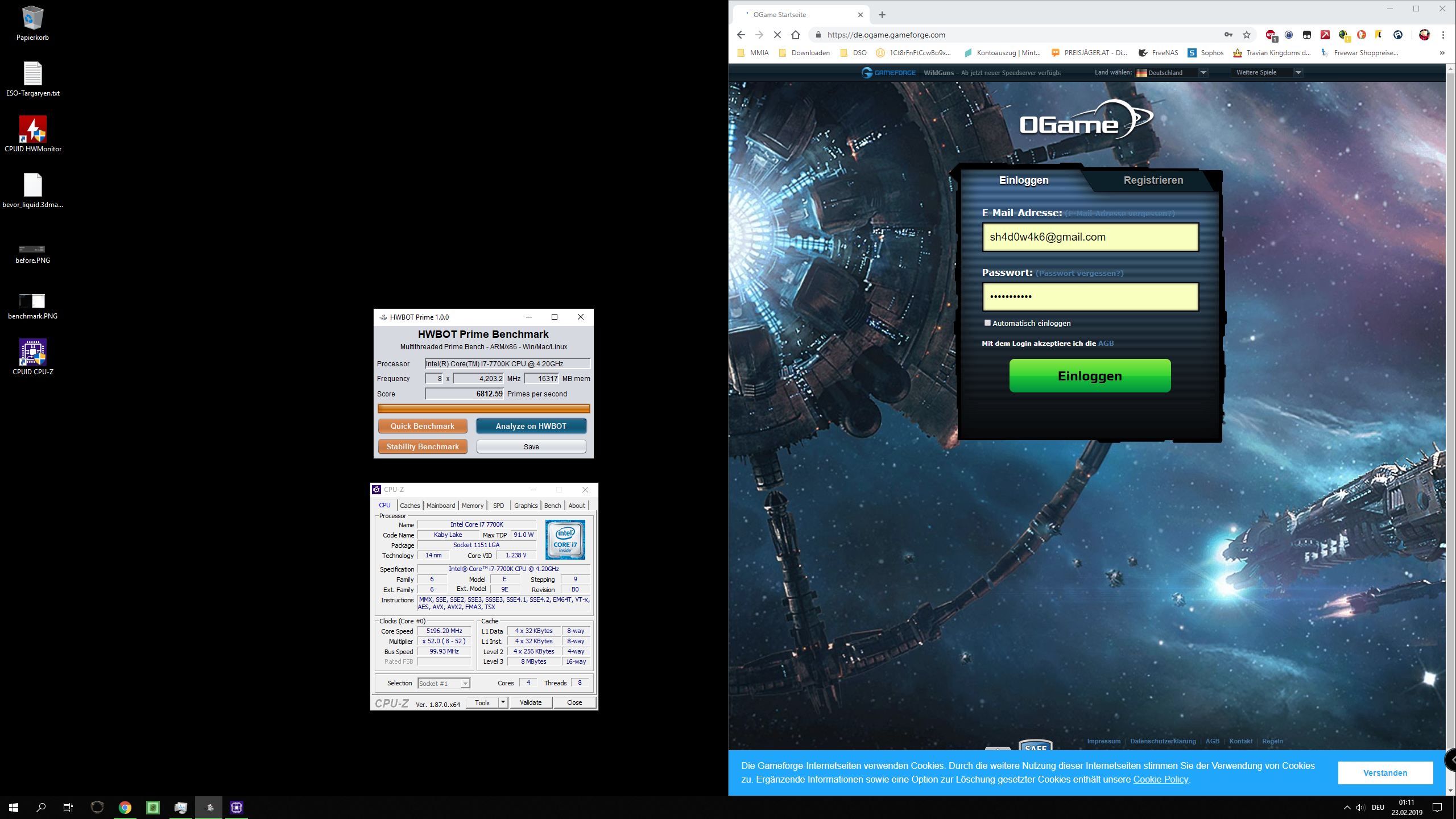Start Quick Benchmark in HWBOT Prime

pos(423,426)
